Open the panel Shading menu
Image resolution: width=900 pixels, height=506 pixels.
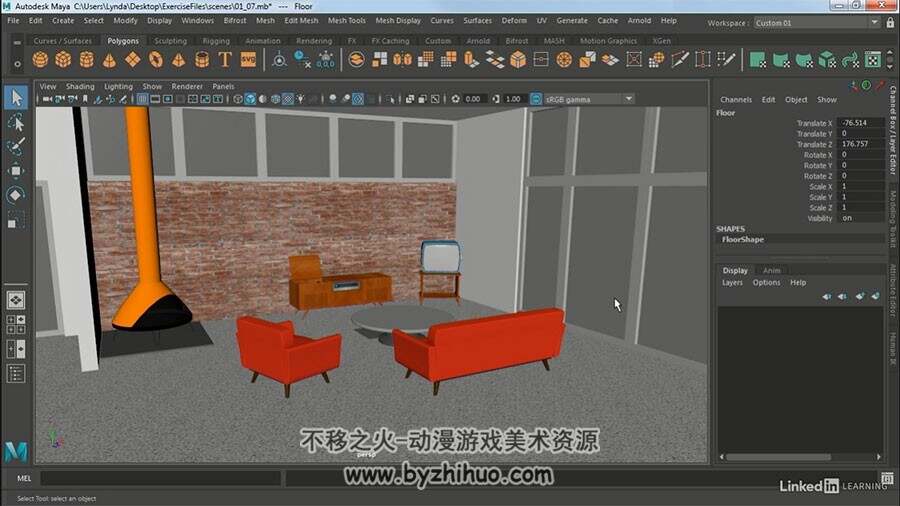80,87
